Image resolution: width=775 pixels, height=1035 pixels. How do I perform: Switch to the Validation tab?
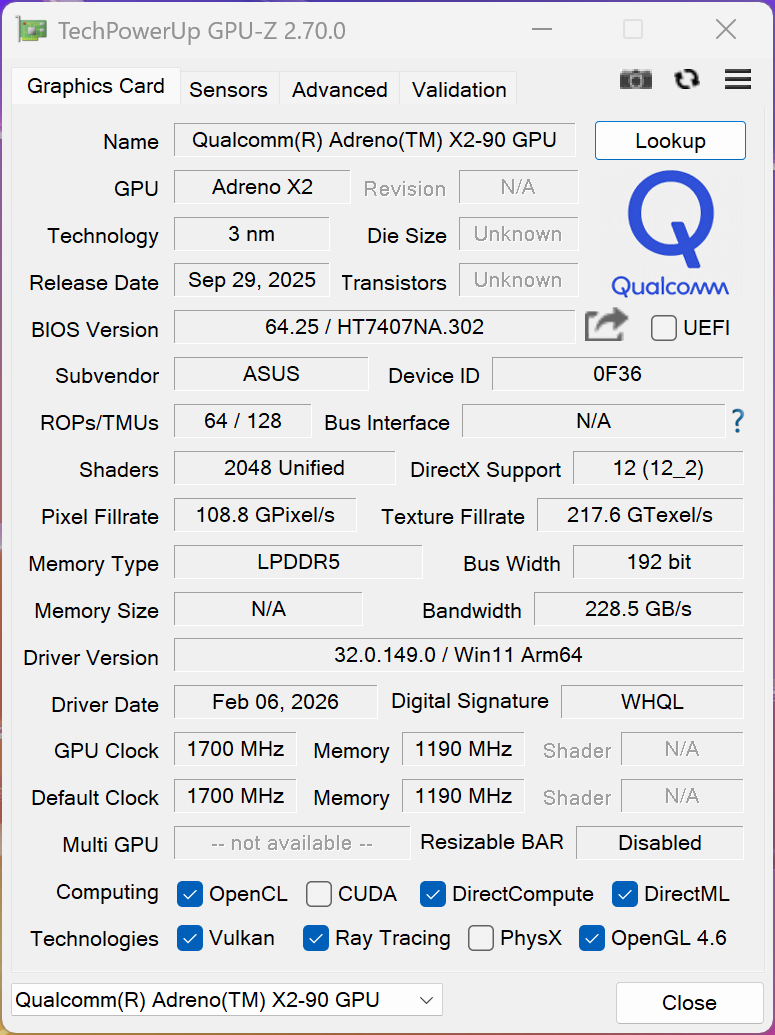[x=459, y=89]
